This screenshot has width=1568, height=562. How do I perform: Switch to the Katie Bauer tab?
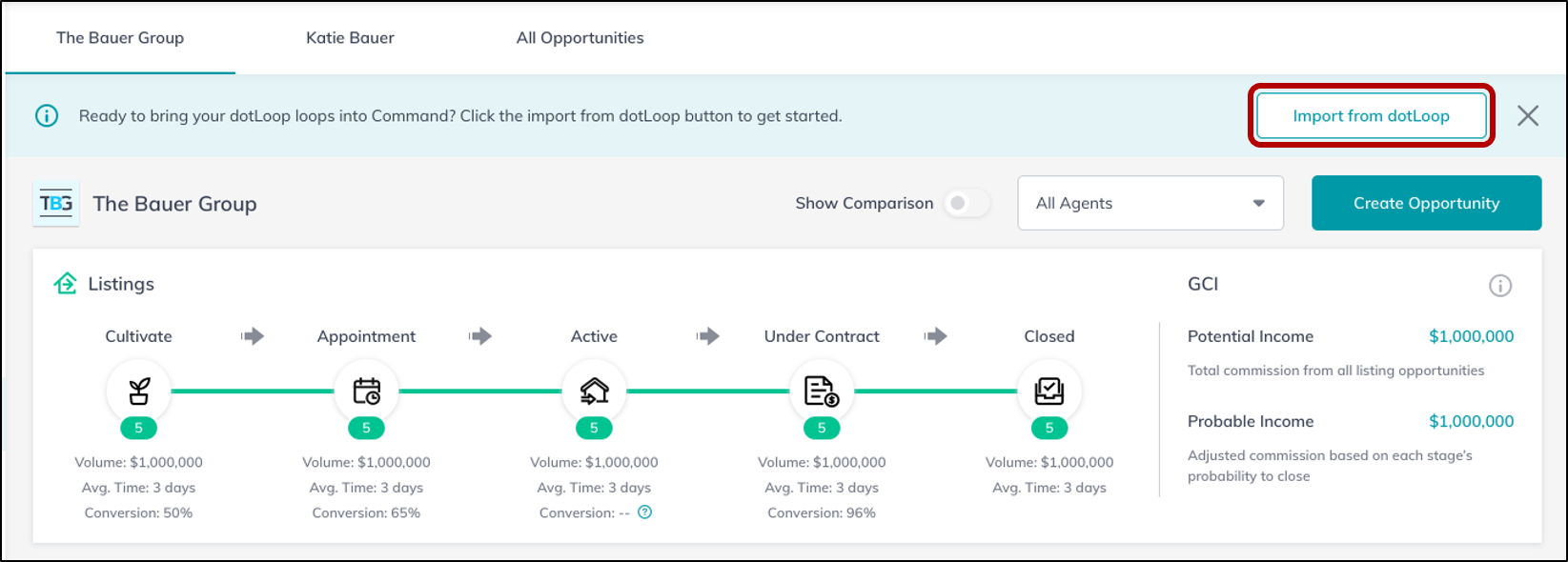[x=350, y=38]
